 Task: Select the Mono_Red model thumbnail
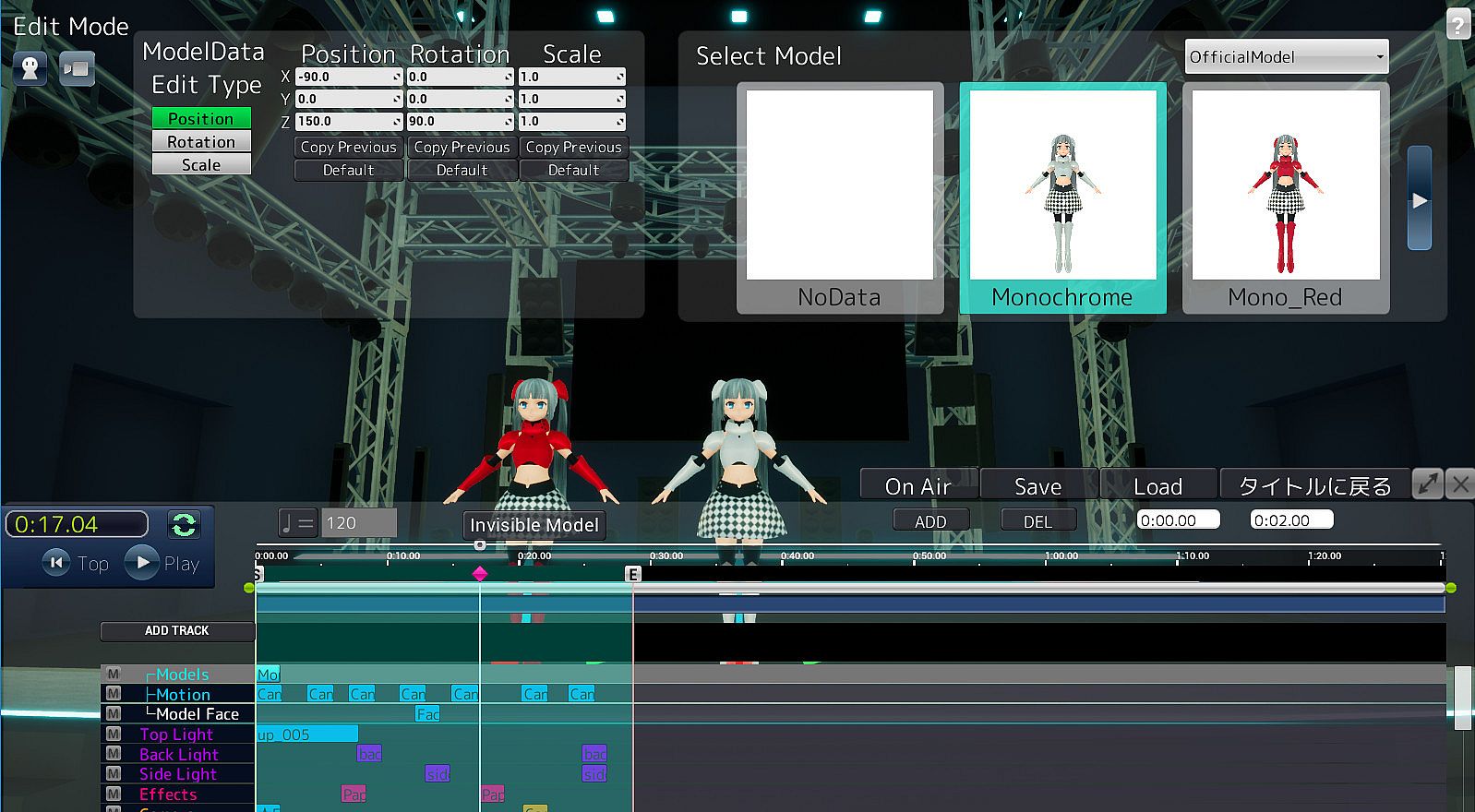pos(1286,198)
